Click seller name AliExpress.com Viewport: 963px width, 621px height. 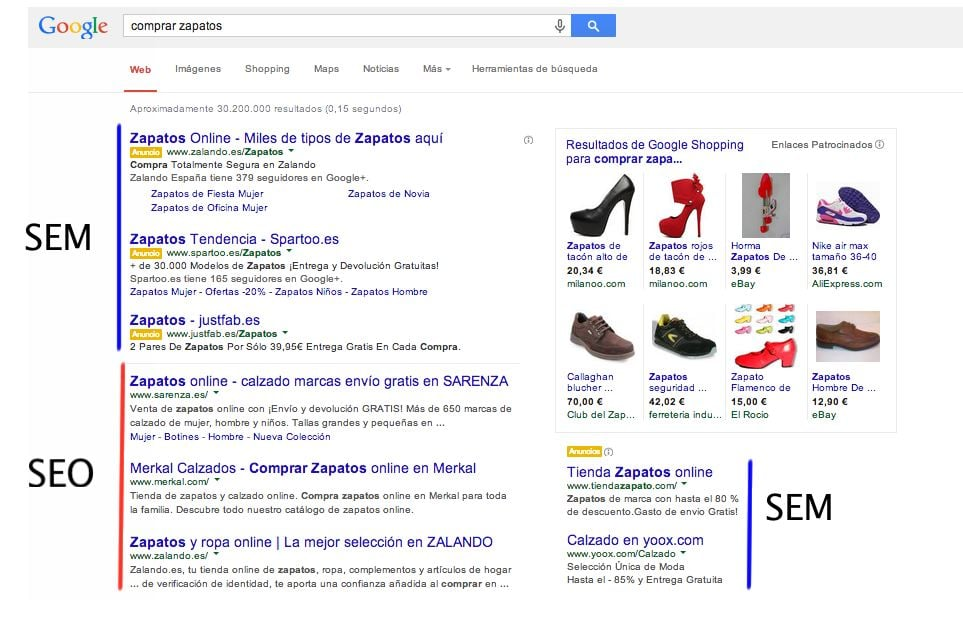[847, 284]
